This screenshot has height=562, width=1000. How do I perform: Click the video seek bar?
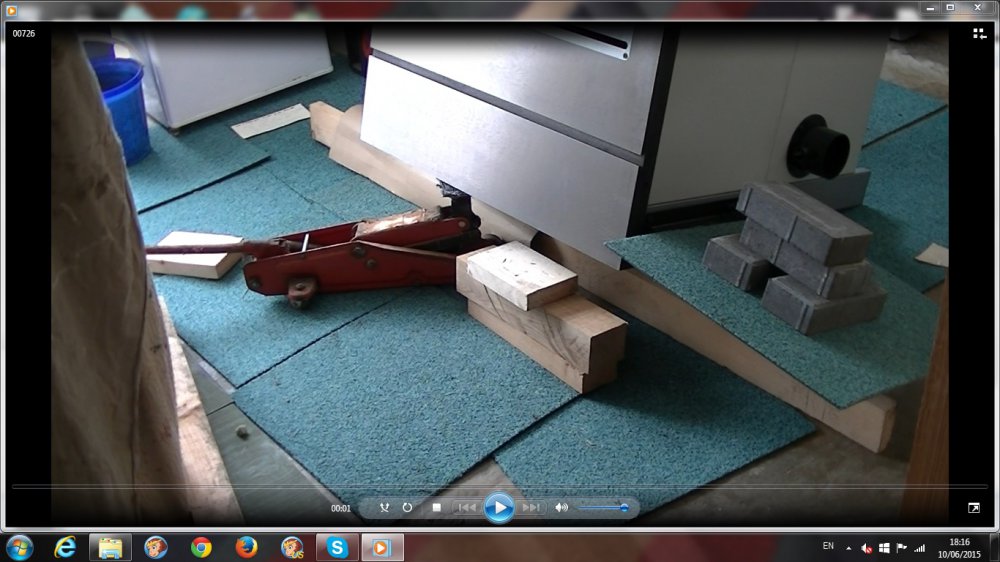point(499,487)
